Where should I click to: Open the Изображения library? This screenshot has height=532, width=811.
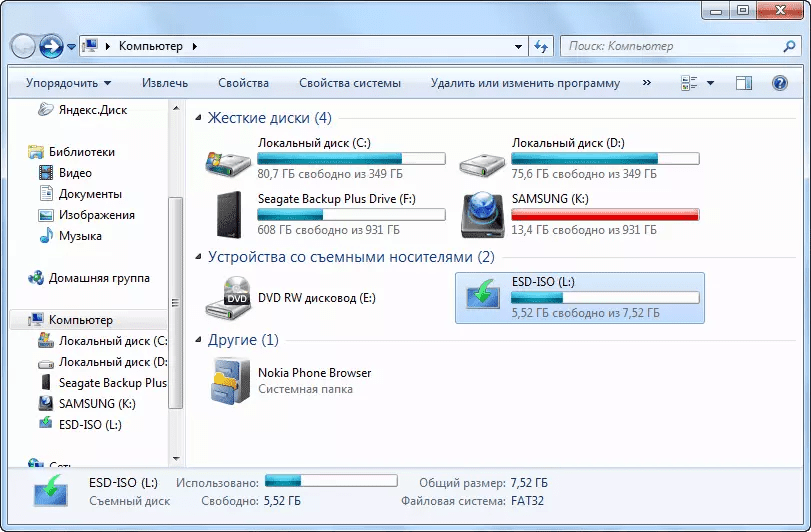click(86, 215)
